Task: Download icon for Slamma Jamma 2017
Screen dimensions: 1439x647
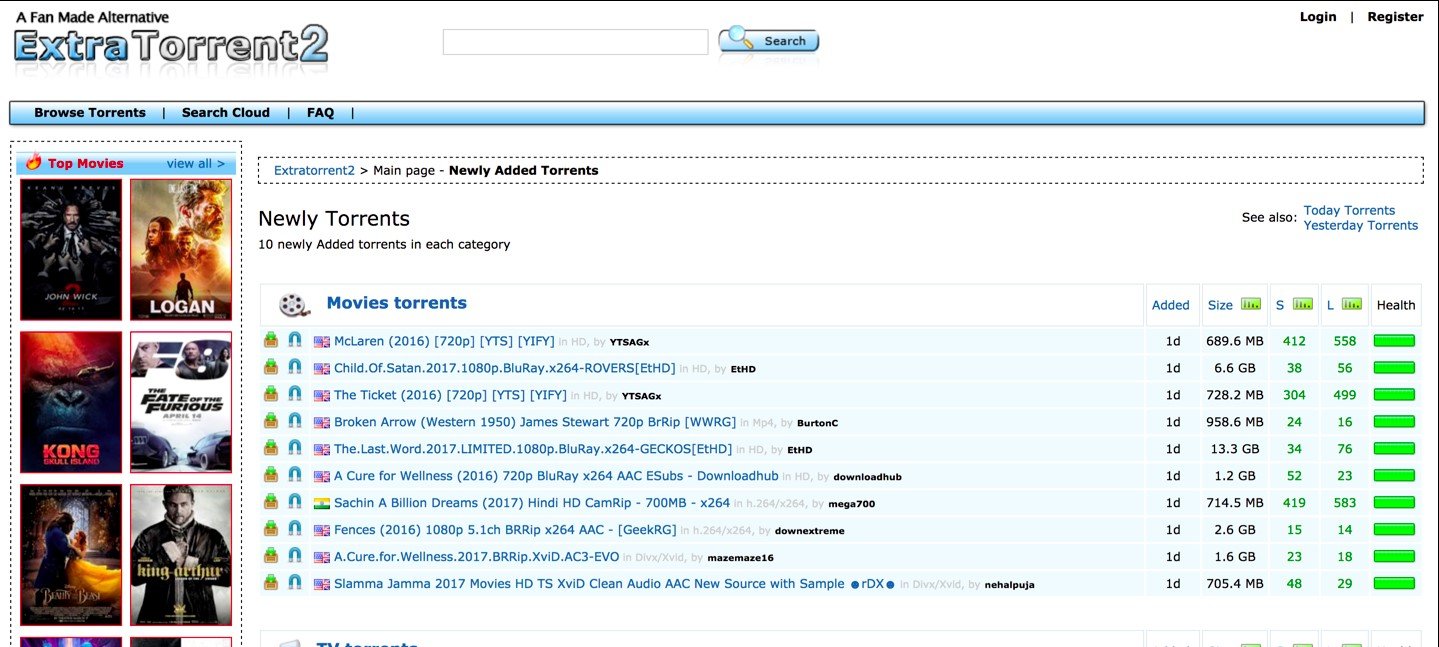Action: tap(271, 583)
